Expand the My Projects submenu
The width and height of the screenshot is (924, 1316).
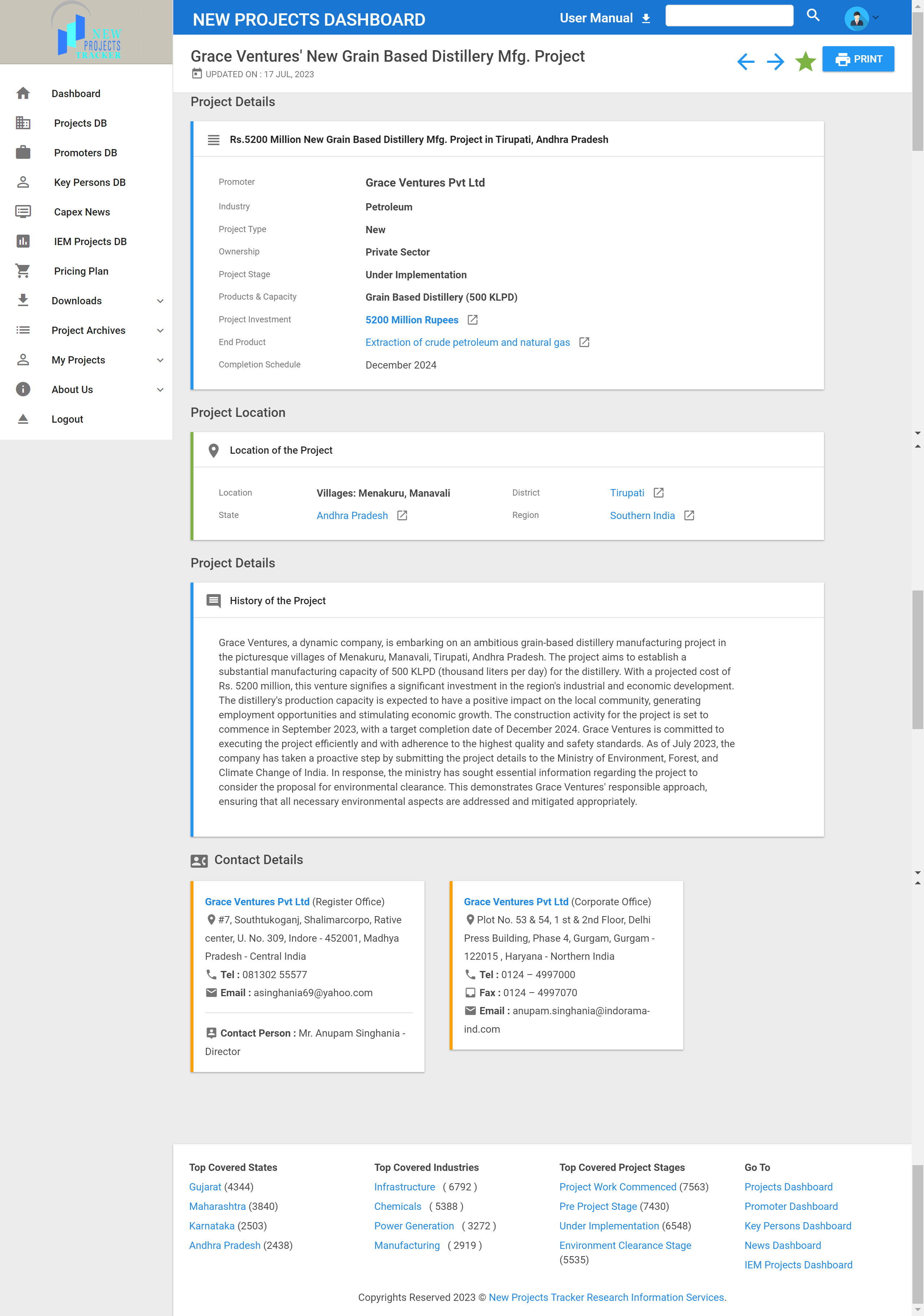pyautogui.click(x=161, y=360)
